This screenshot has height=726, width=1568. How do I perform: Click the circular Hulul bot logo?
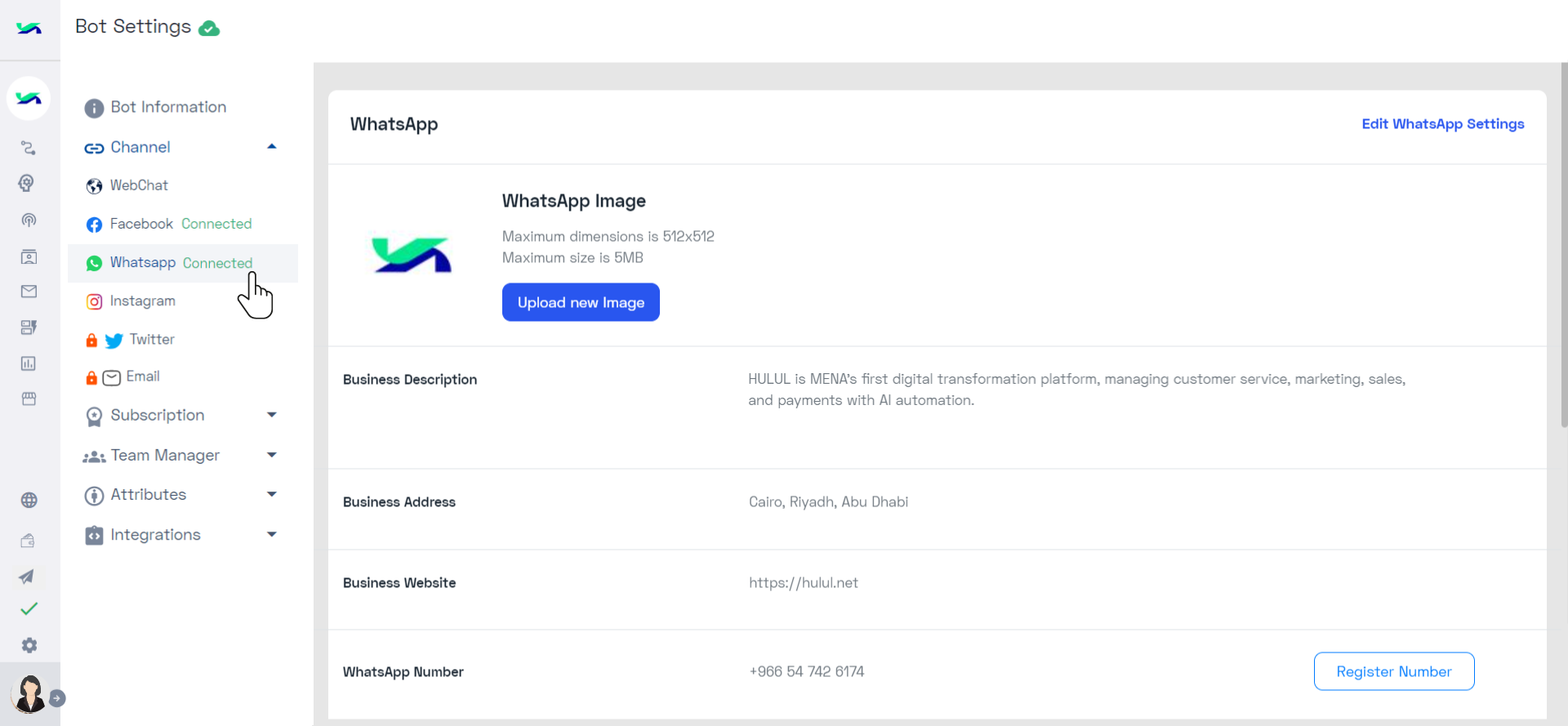tap(29, 99)
